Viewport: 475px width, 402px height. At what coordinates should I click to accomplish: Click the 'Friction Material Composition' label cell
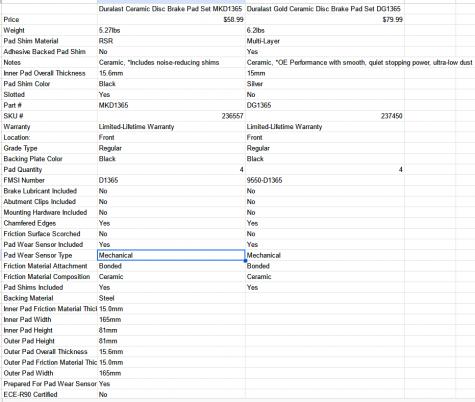tap(49, 277)
